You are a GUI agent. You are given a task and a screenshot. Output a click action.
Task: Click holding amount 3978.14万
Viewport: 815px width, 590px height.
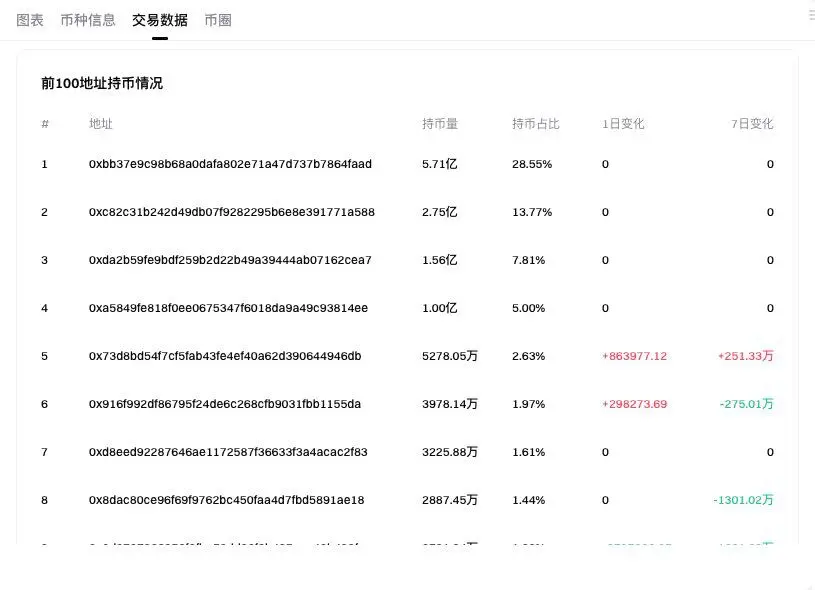pyautogui.click(x=450, y=404)
